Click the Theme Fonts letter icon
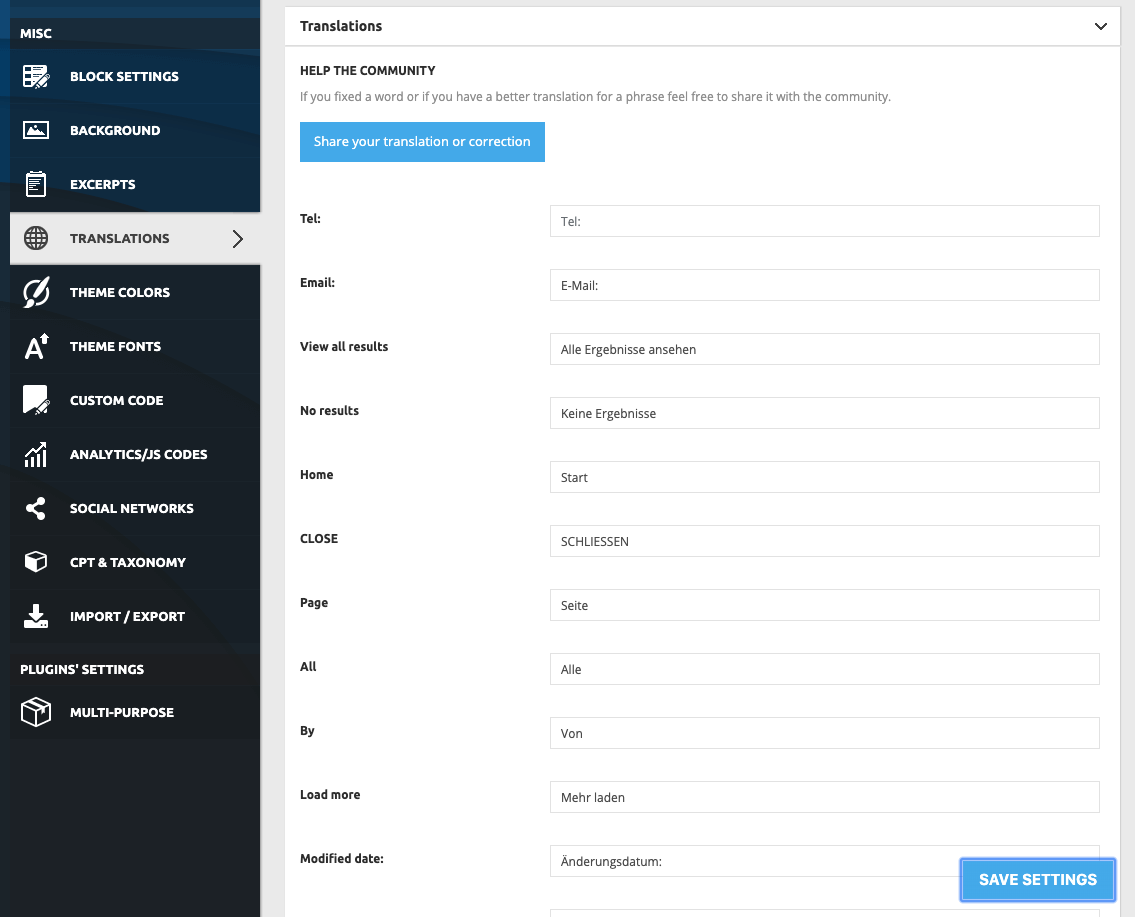 (36, 347)
